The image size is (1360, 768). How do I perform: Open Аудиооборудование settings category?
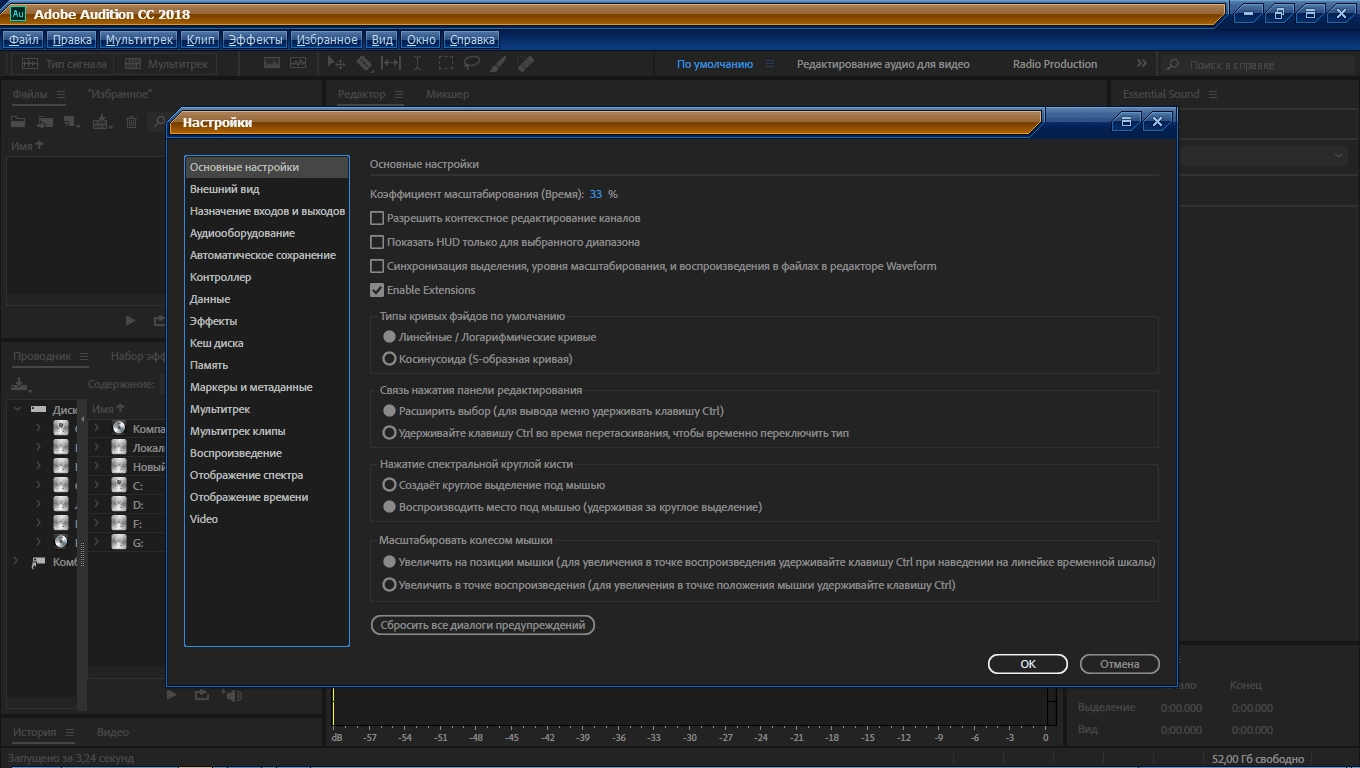[x=242, y=233]
